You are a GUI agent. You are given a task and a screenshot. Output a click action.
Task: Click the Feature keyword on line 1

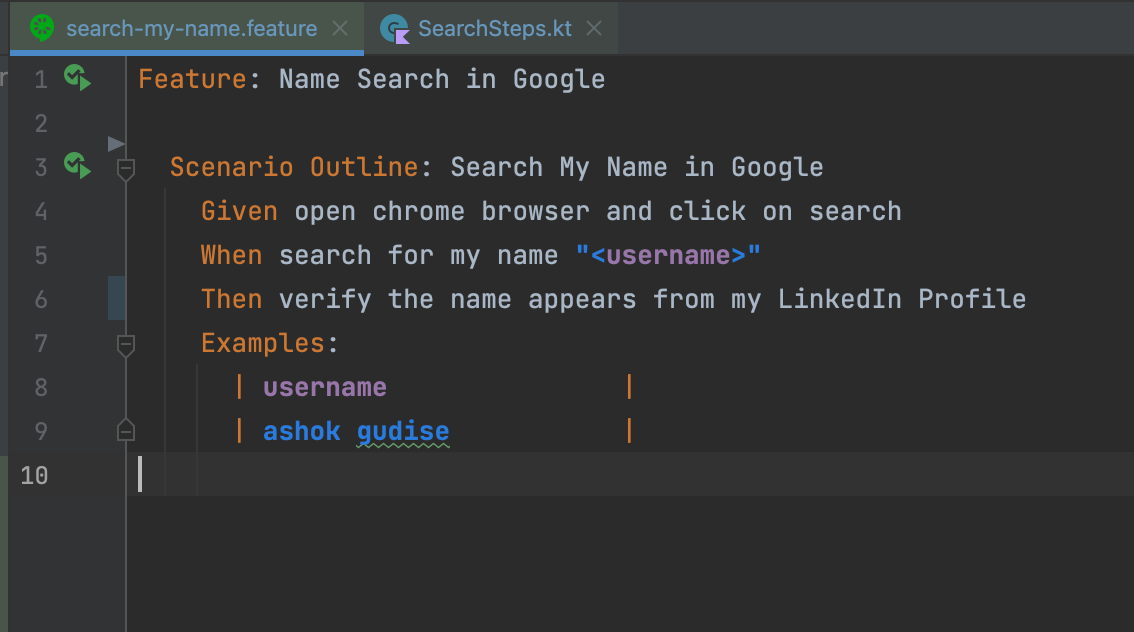(192, 79)
